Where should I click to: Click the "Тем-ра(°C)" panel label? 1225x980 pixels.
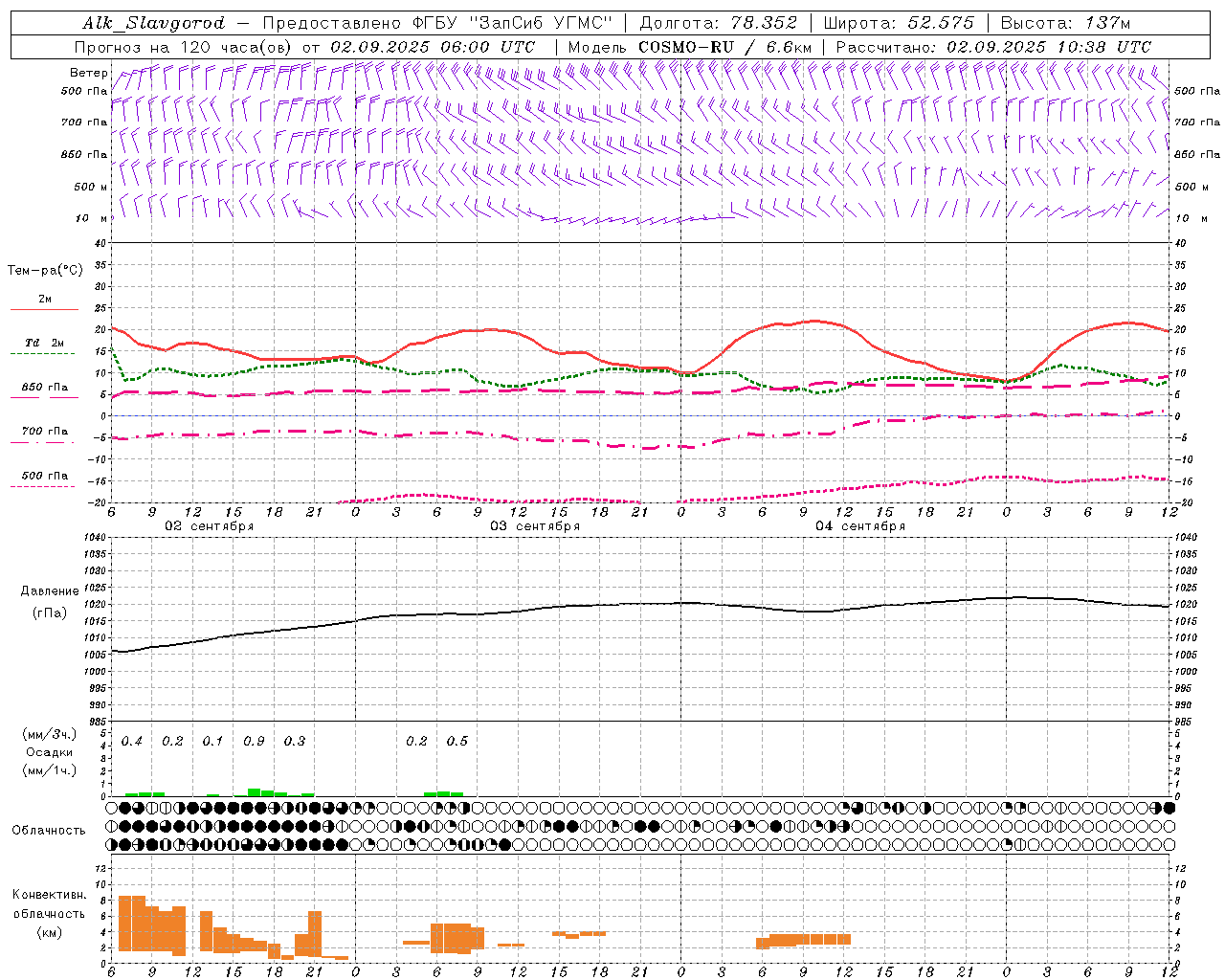tap(45, 271)
